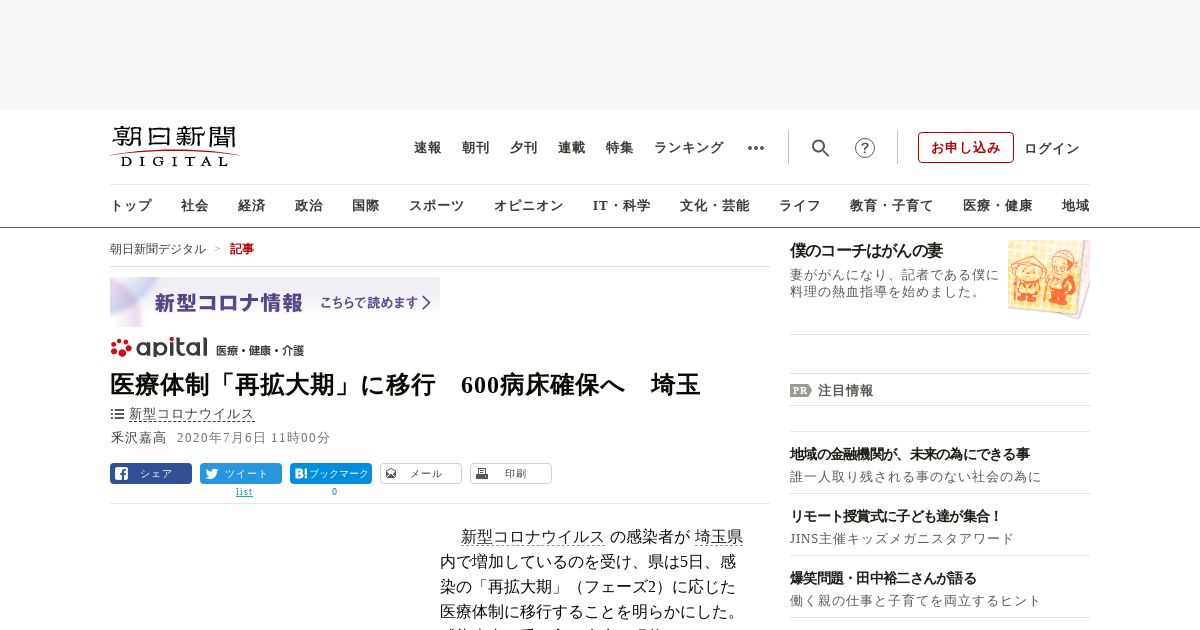The height and width of the screenshot is (630, 1200).
Task: Go to 経済 section tab
Action: pos(252,206)
